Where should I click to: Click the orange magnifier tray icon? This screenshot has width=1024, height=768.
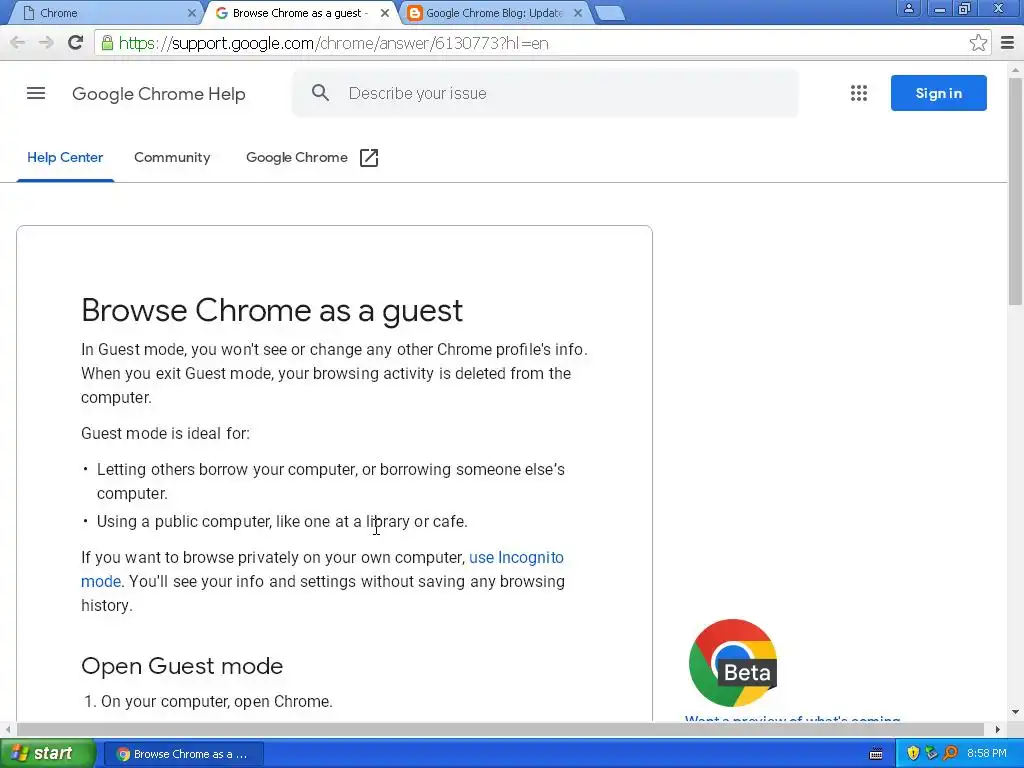[950, 753]
